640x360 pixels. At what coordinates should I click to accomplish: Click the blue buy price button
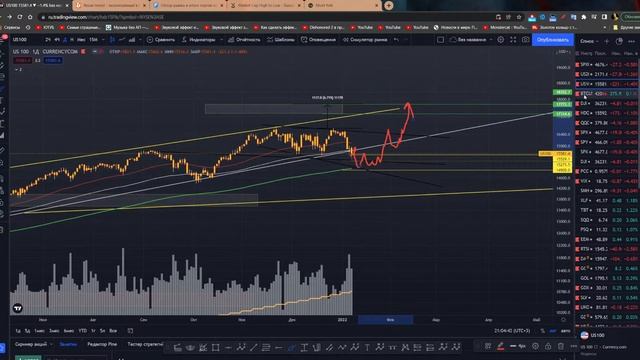tap(53, 60)
